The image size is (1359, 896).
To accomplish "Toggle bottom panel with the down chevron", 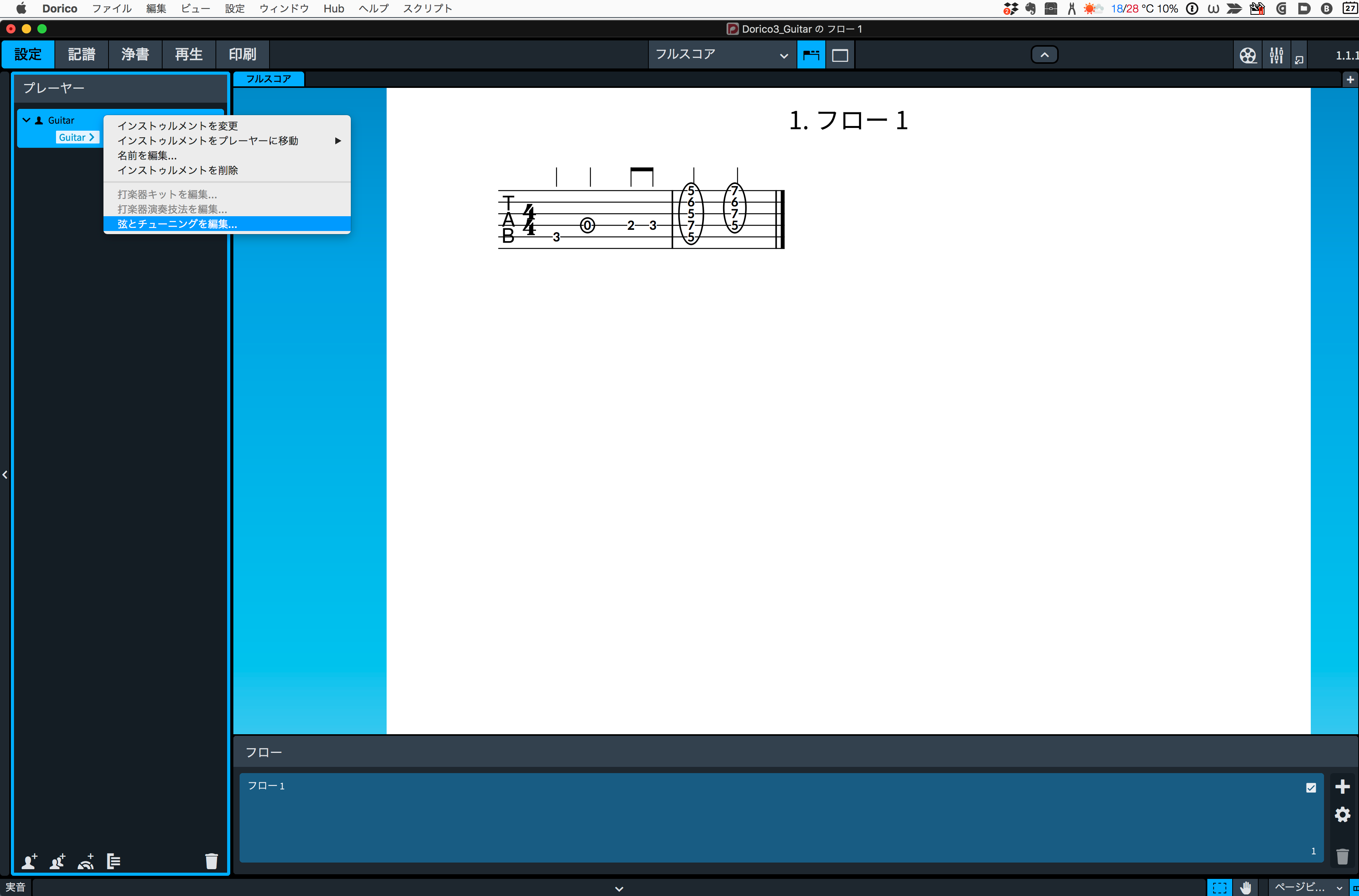I will [x=619, y=889].
